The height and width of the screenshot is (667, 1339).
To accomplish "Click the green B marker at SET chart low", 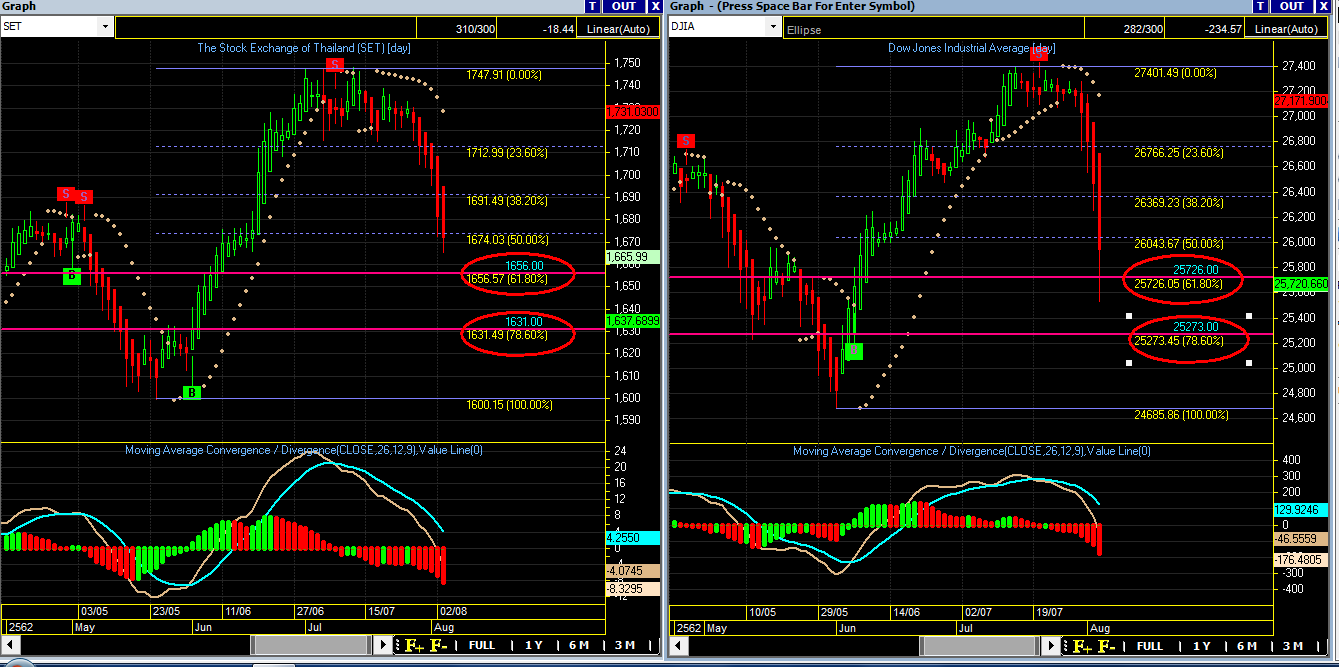I will (192, 393).
